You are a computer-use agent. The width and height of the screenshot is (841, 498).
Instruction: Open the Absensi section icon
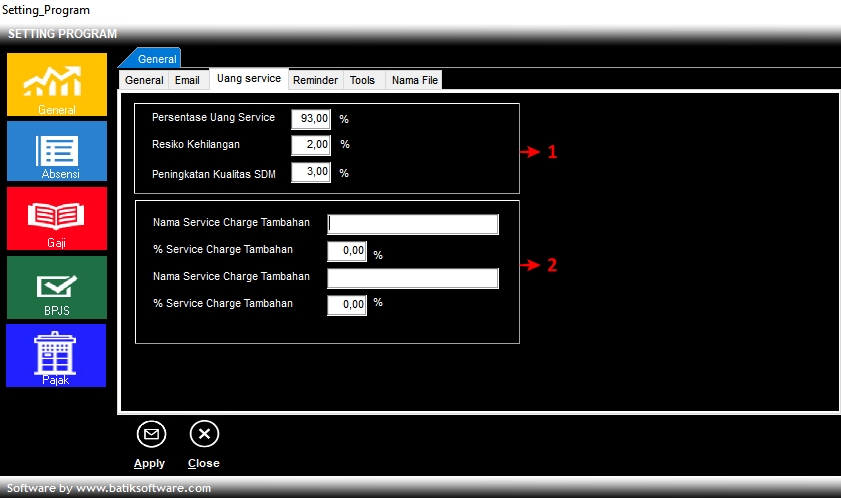56,152
